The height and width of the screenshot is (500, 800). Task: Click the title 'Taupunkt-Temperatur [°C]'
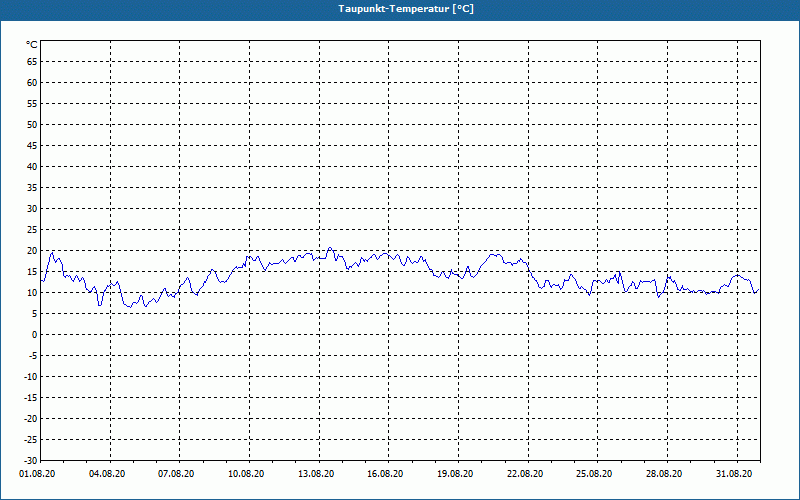(406, 9)
